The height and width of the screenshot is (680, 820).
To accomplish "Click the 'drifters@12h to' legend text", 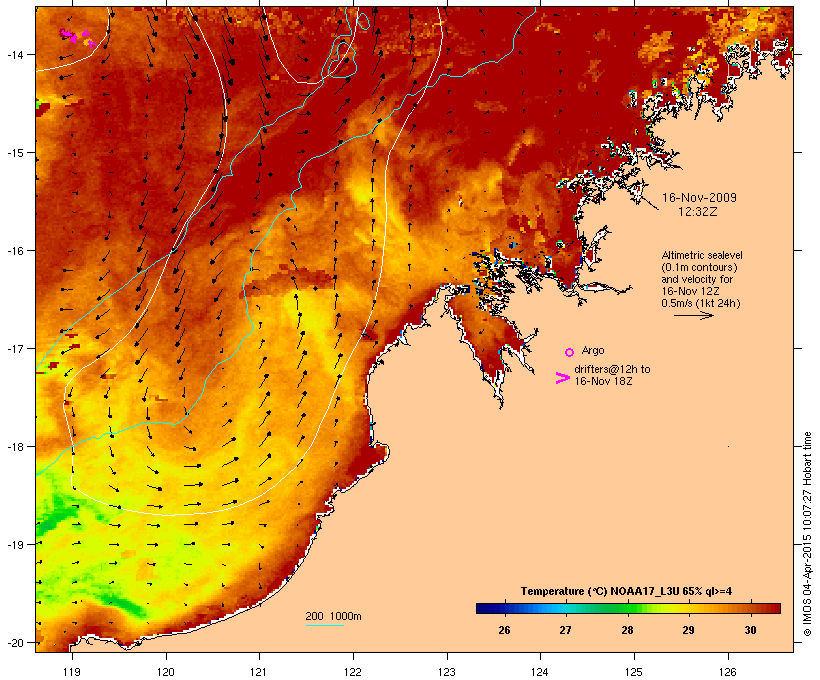I will coord(612,369).
